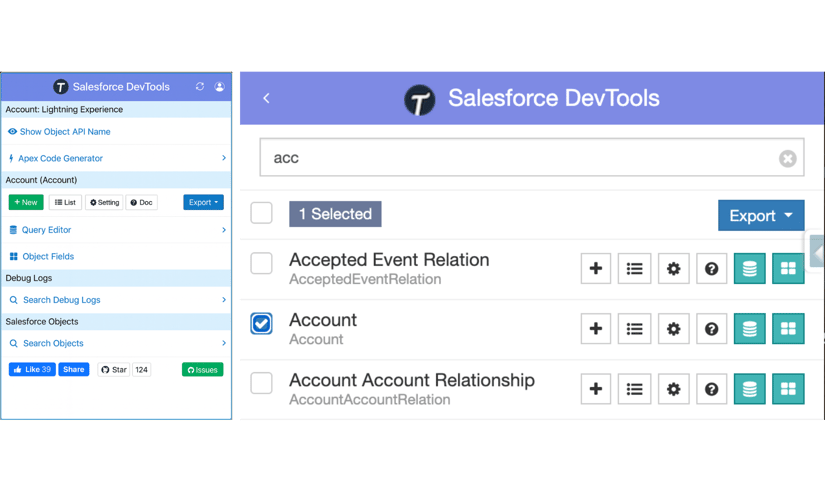This screenshot has width=825, height=492.
Task: Click the Account object title
Action: 323,320
